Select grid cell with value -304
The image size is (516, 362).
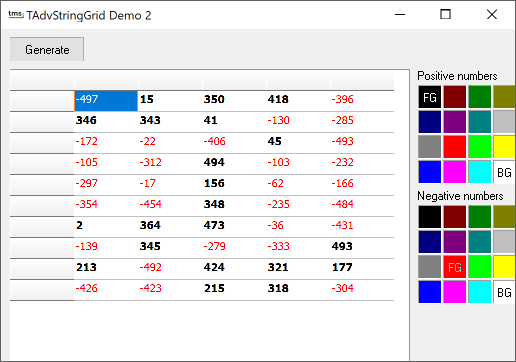pos(362,290)
